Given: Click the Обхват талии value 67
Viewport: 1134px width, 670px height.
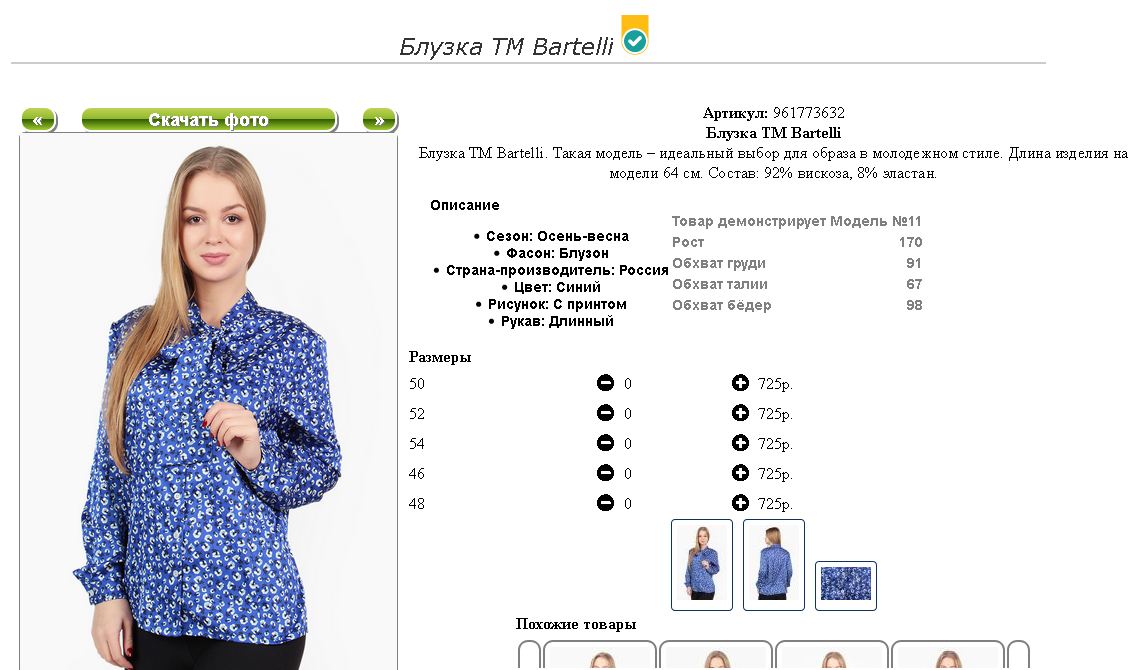Looking at the screenshot, I should click(914, 284).
